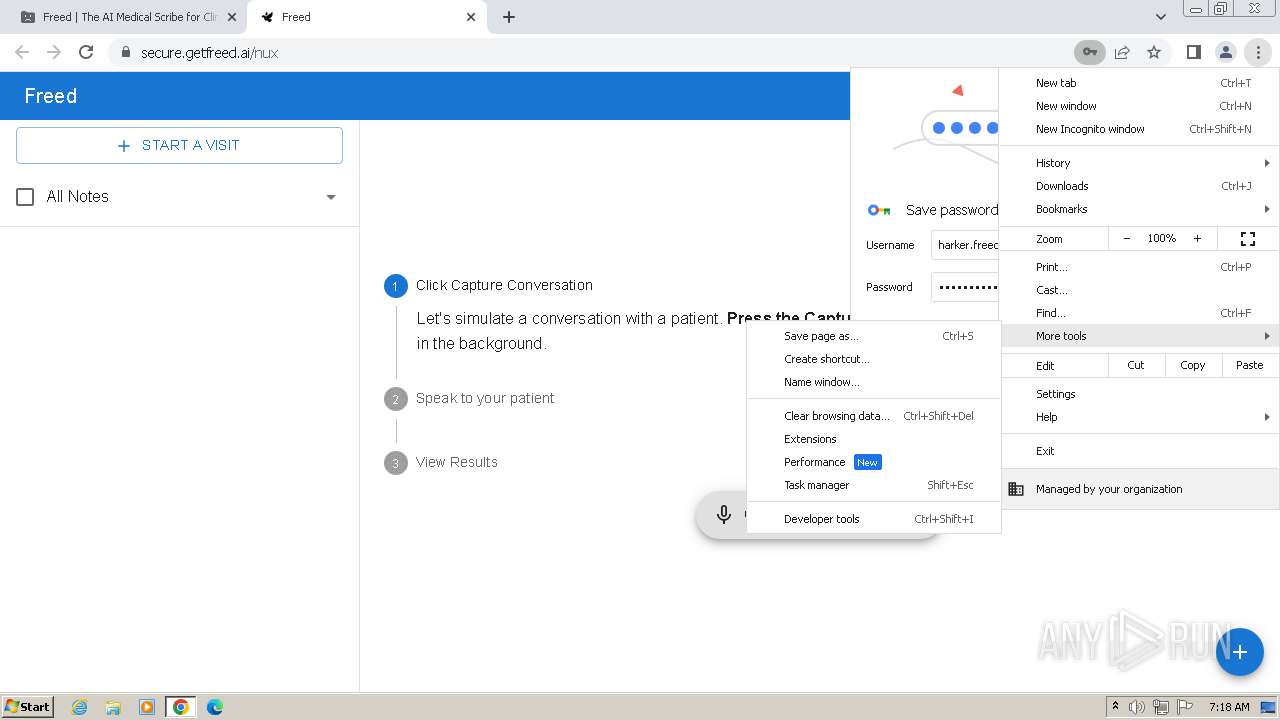
Task: Open Performance menu item
Action: (x=873, y=462)
